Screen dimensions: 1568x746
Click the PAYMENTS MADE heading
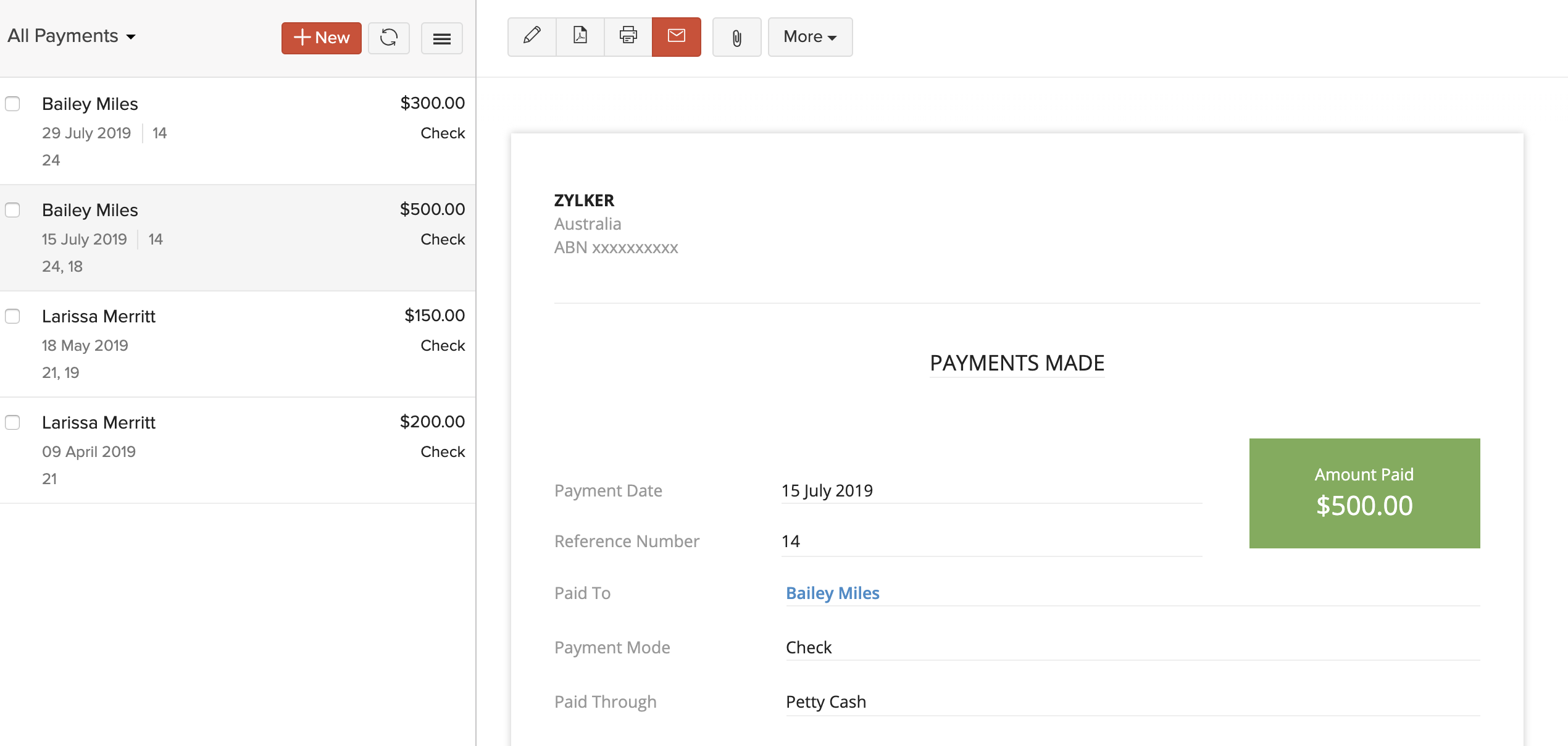(x=1017, y=363)
